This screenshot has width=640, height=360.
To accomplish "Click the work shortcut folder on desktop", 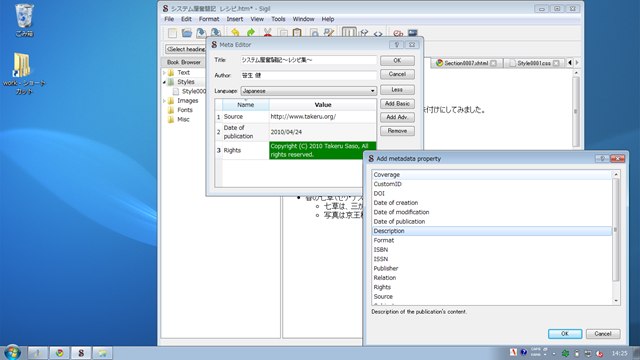I will point(24,73).
